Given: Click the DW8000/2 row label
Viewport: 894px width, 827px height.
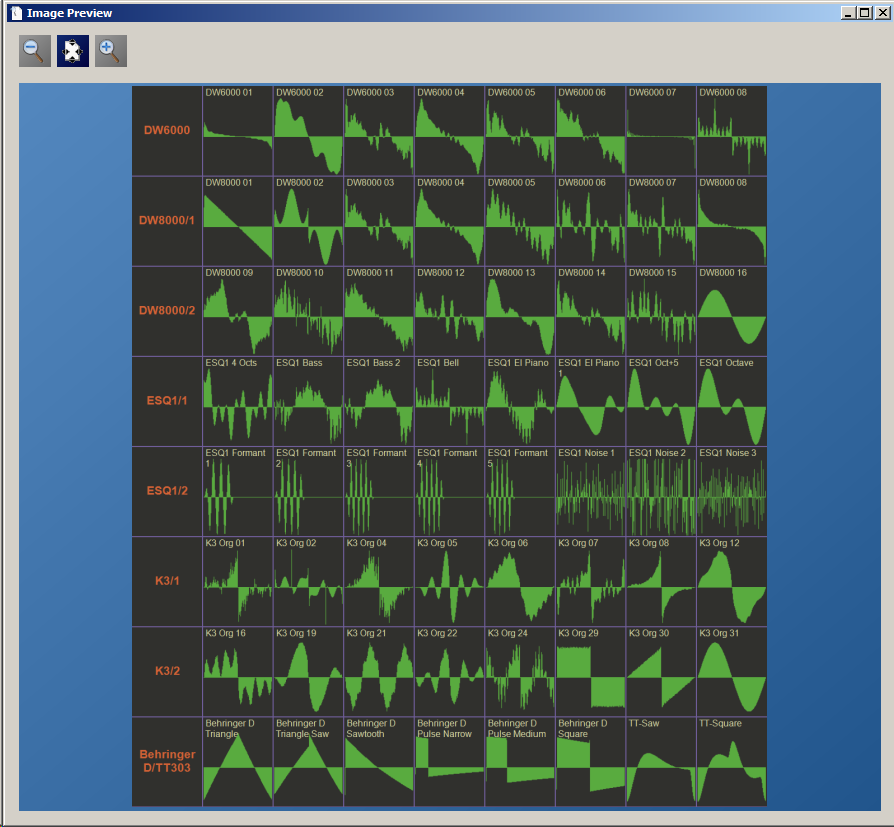Looking at the screenshot, I should (167, 310).
